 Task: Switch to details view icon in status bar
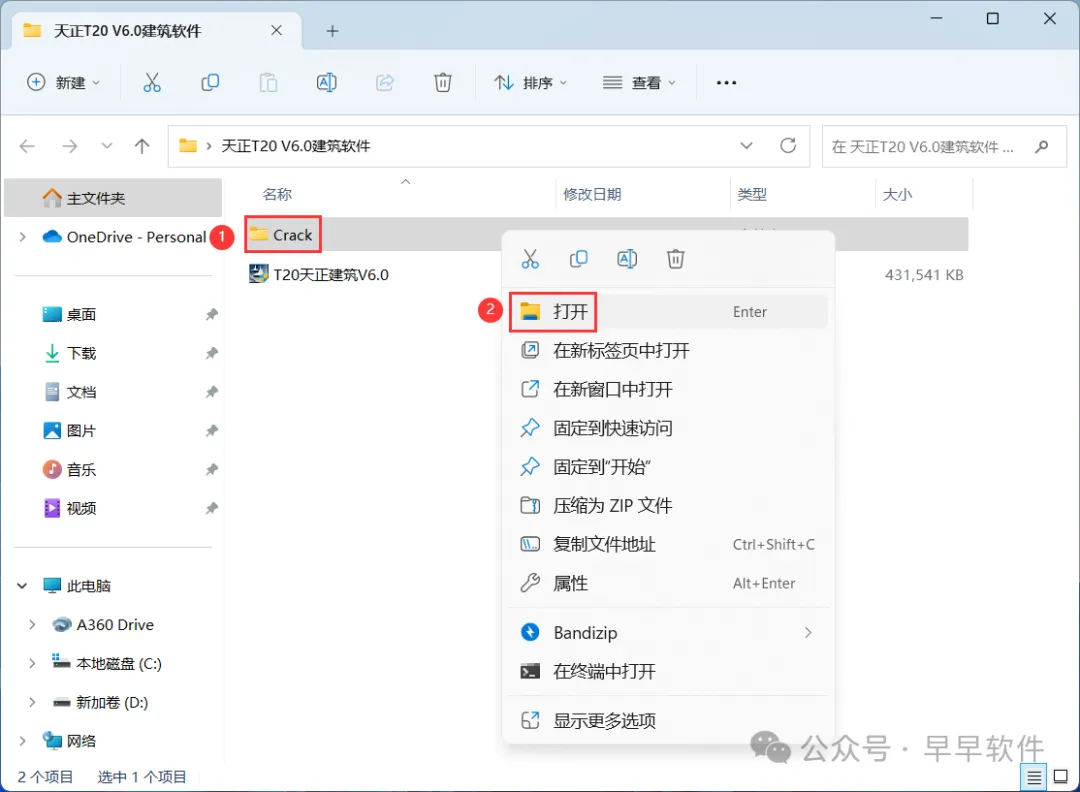coord(1034,778)
